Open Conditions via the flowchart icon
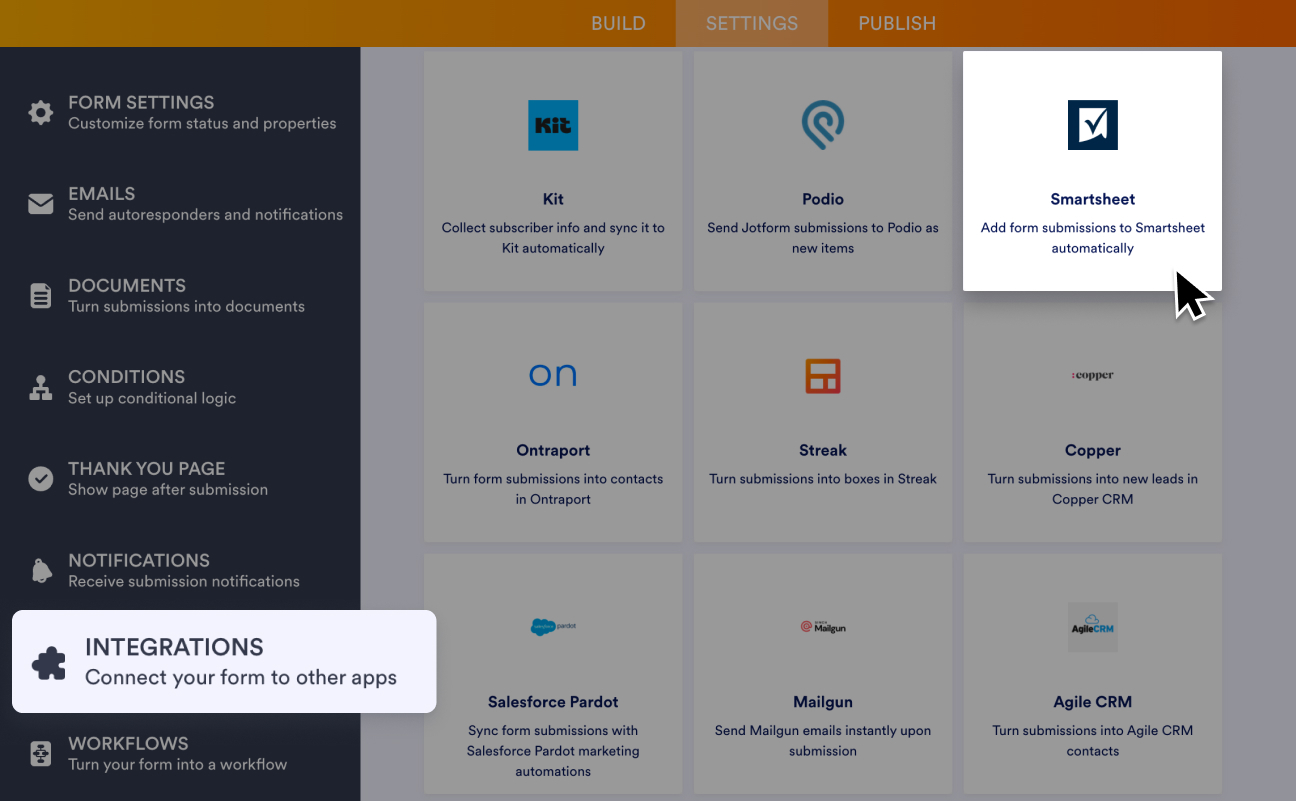This screenshot has height=801, width=1296. [x=40, y=387]
